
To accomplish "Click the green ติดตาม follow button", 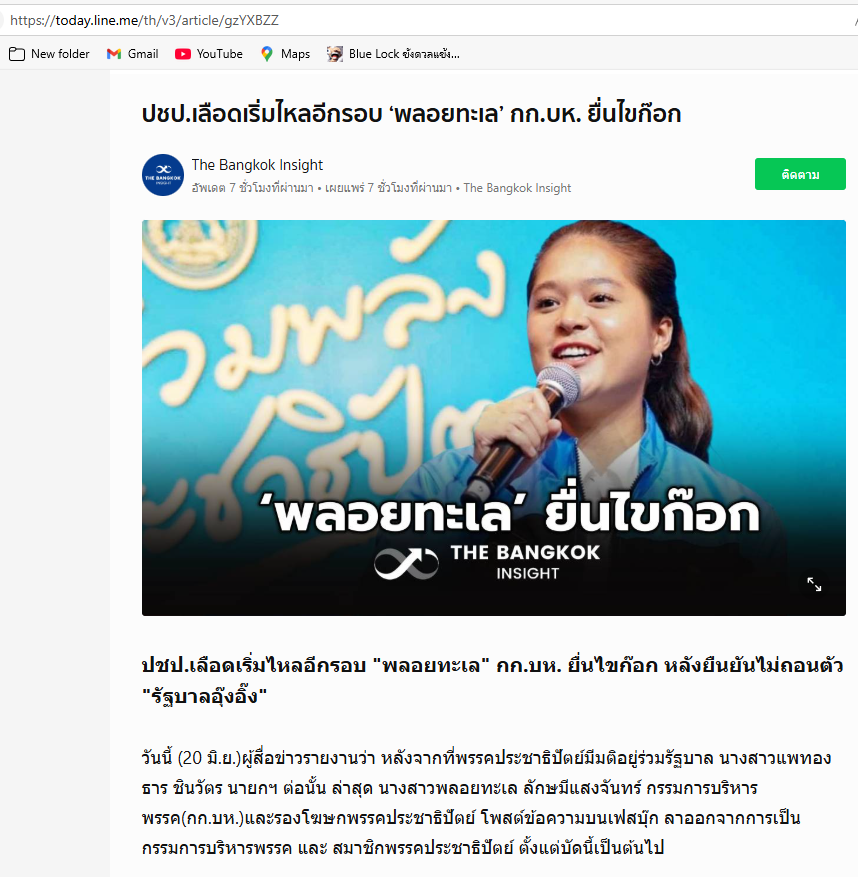I will click(800, 174).
